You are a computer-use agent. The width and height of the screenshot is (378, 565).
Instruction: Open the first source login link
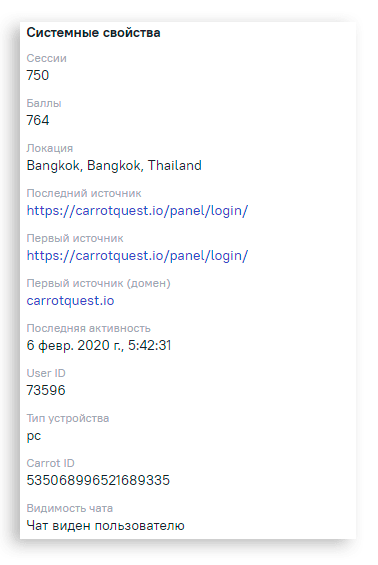coord(137,256)
